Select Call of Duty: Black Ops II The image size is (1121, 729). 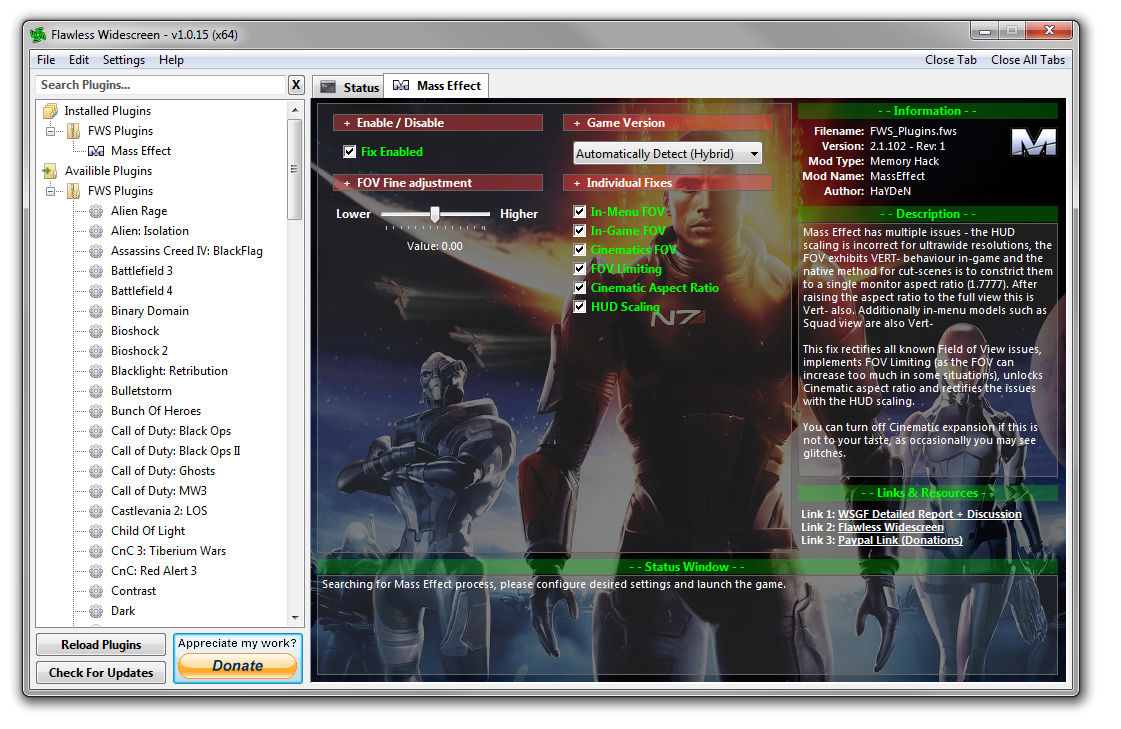coord(175,451)
